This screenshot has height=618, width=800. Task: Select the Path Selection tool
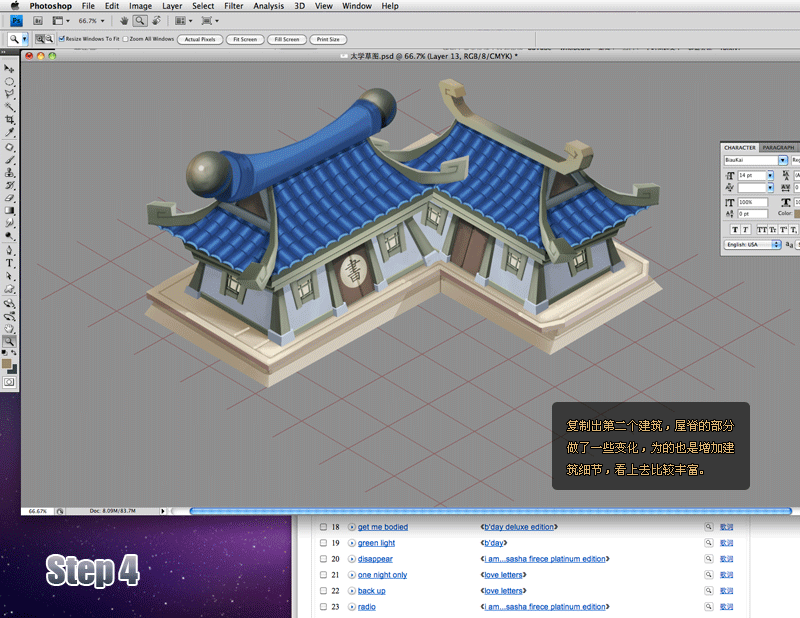pos(9,276)
